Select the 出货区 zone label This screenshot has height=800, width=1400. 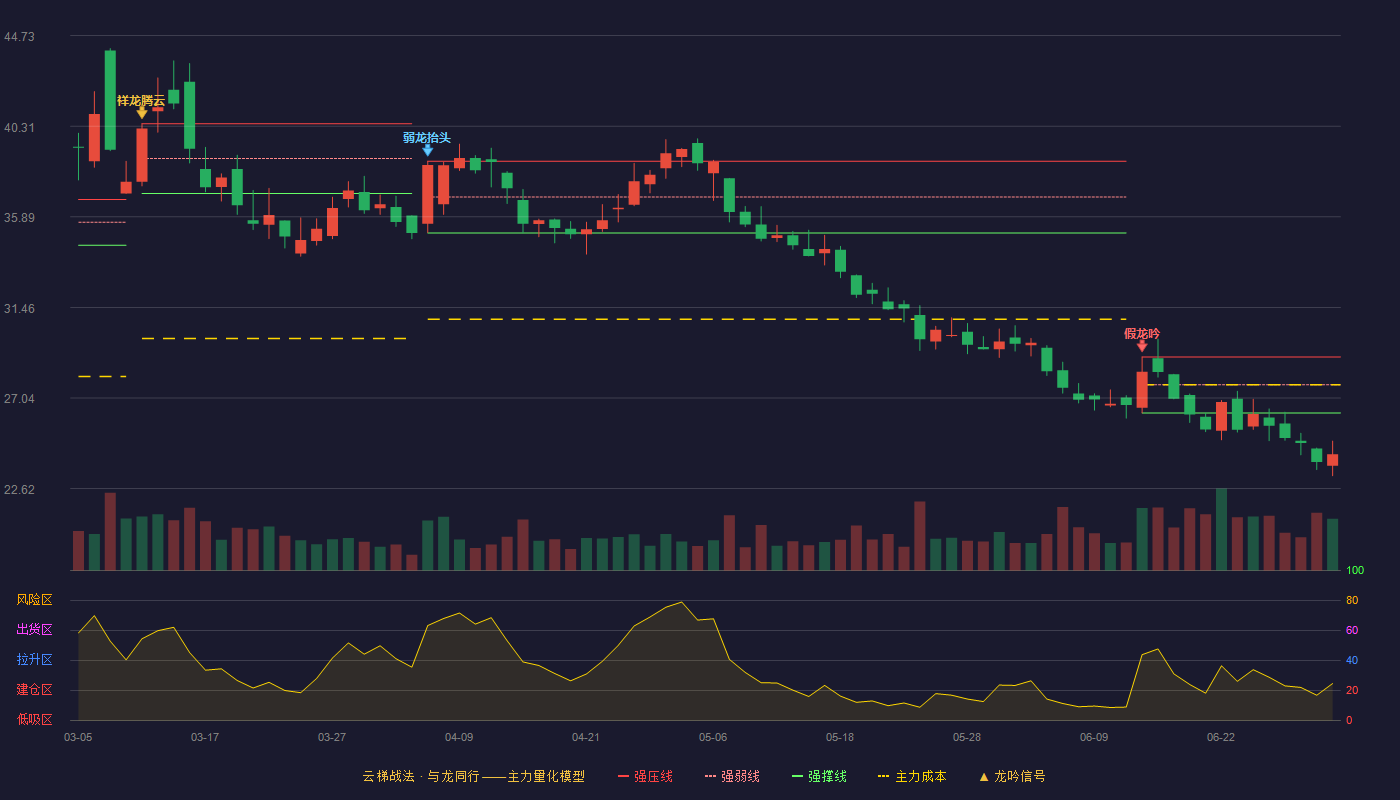pyautogui.click(x=34, y=630)
